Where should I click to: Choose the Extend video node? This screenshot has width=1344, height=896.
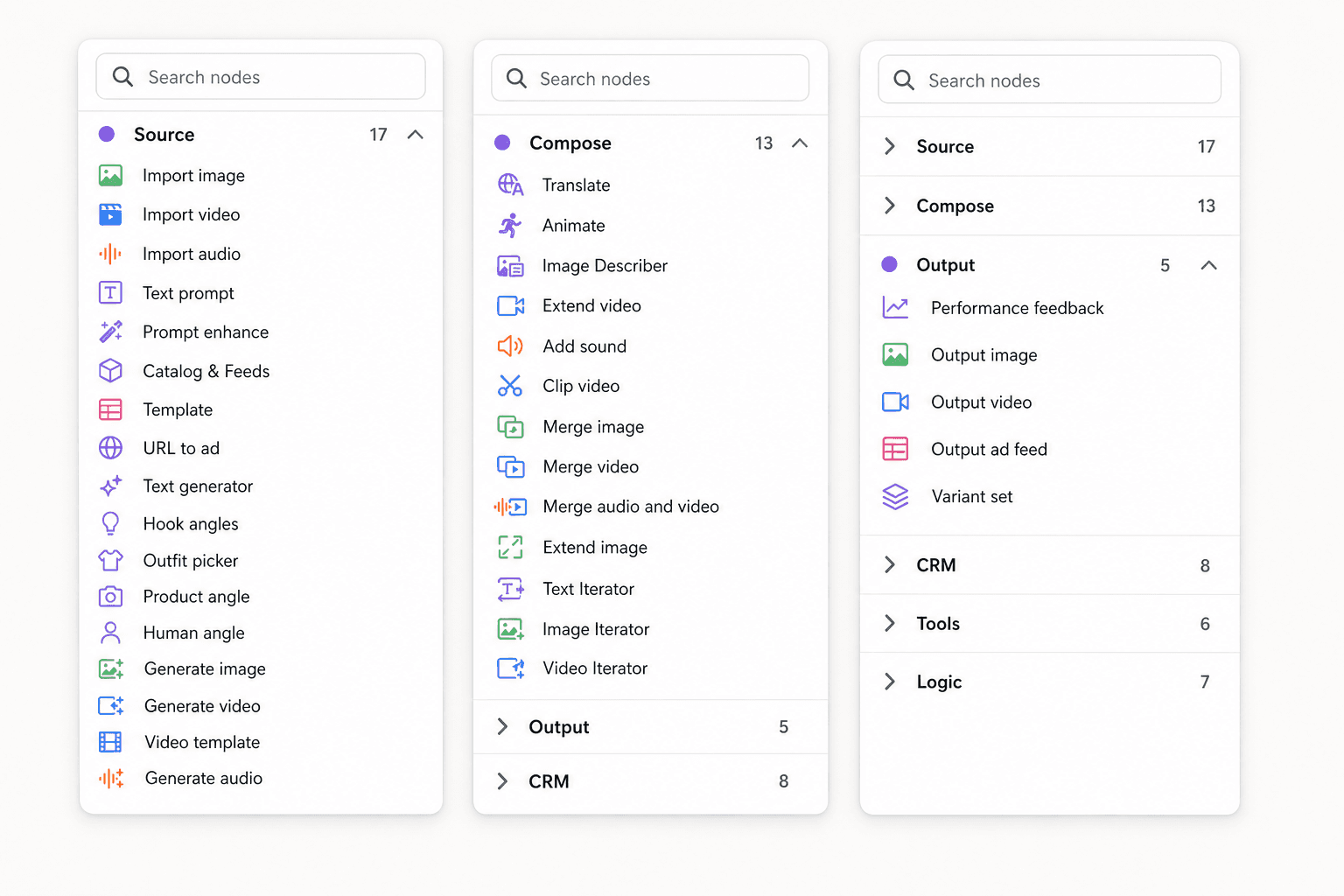click(650, 305)
